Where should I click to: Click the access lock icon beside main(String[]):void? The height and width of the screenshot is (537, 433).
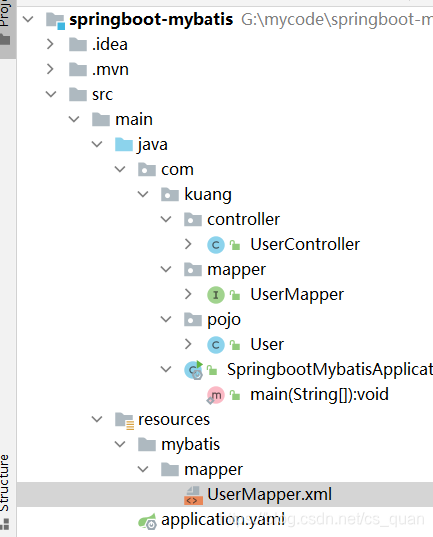point(235,395)
